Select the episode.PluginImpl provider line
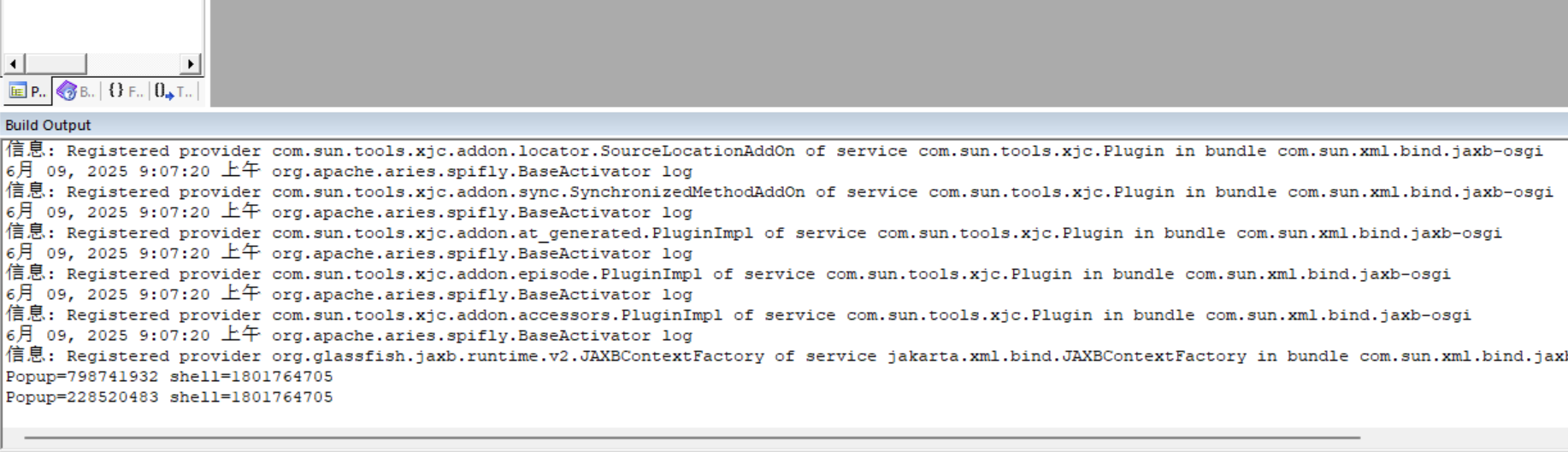Image resolution: width=1568 pixels, height=452 pixels. pyautogui.click(x=728, y=273)
